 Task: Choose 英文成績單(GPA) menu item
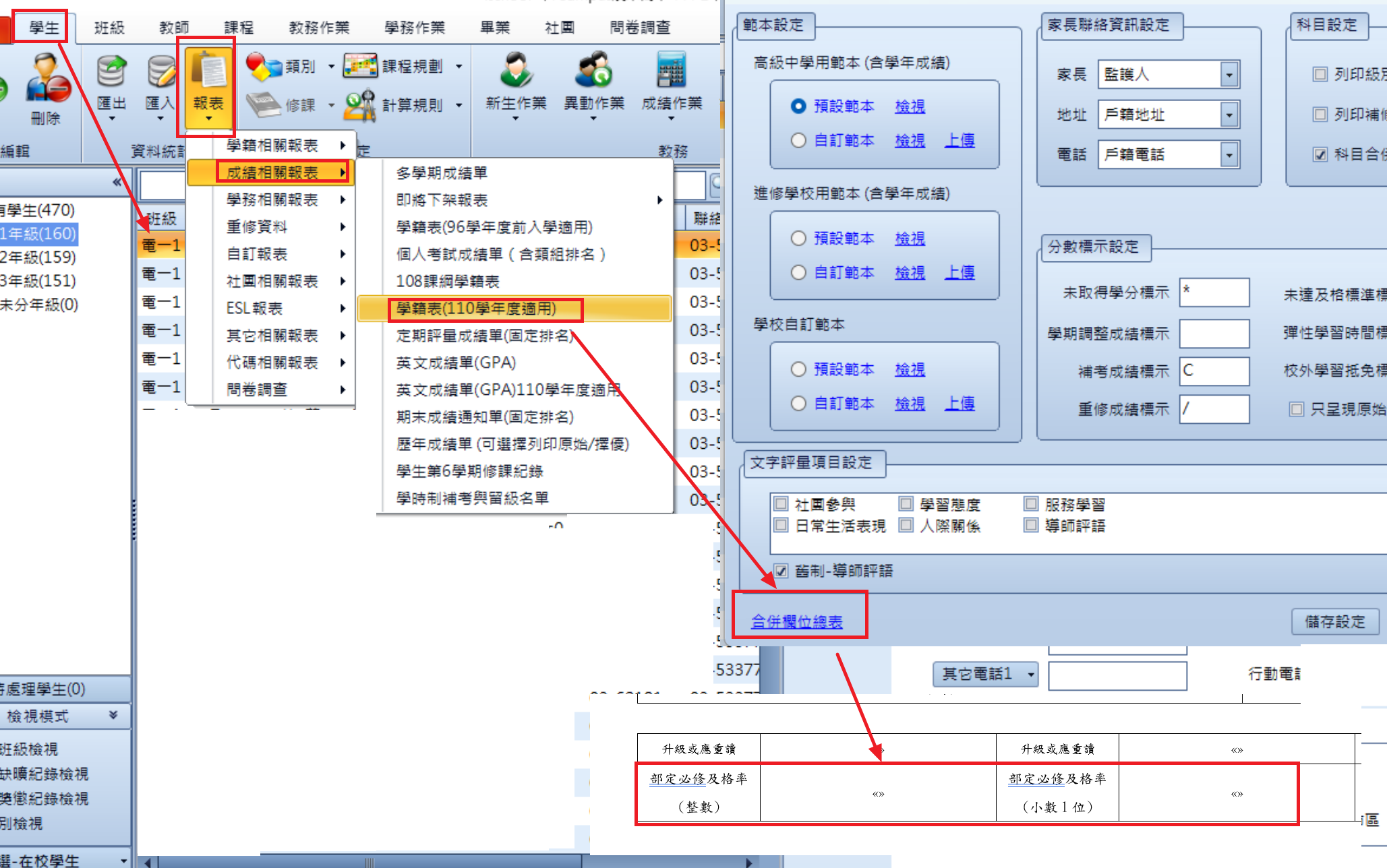coord(456,363)
